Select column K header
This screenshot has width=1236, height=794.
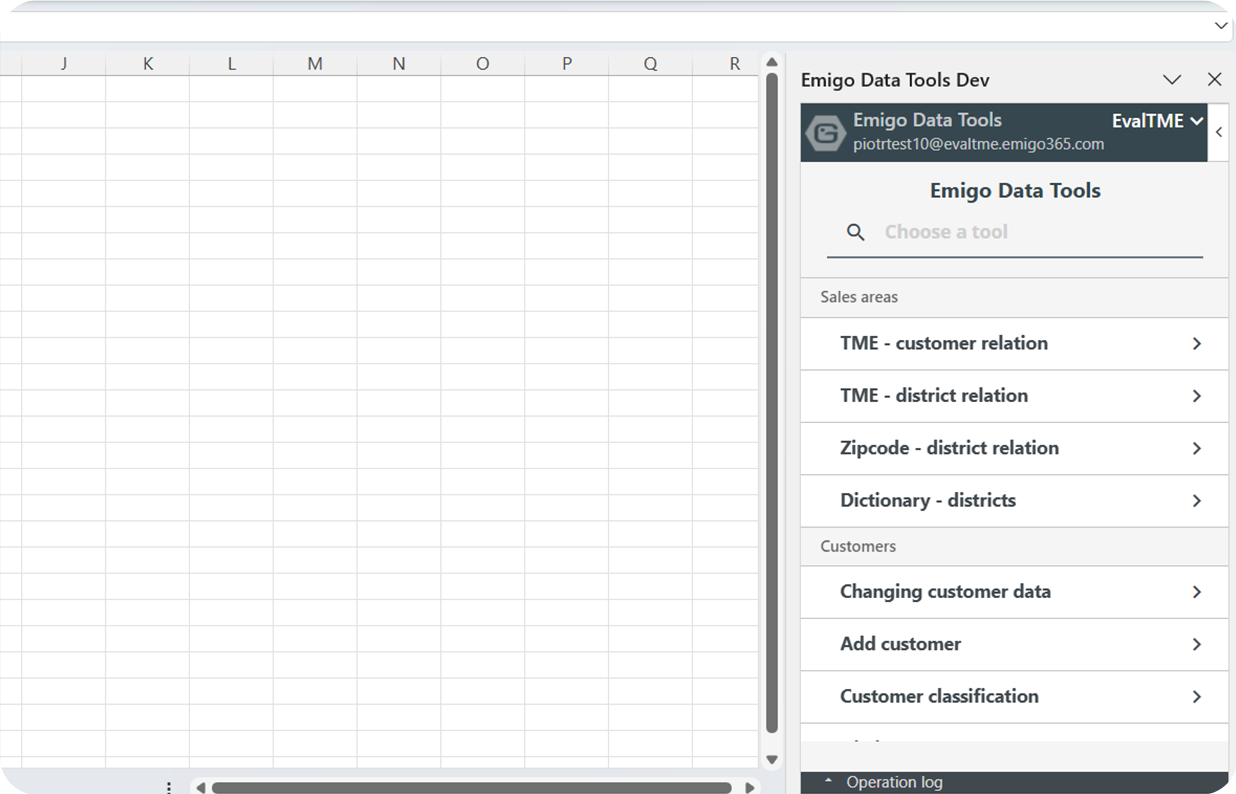148,64
